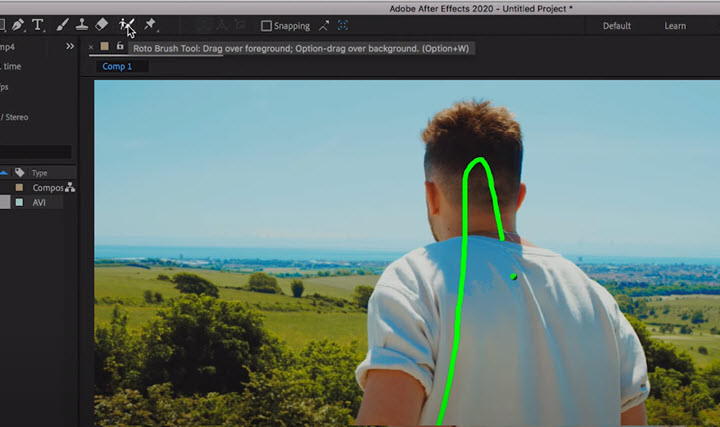The image size is (720, 427).
Task: Open the Learn workspace
Action: tap(675, 26)
